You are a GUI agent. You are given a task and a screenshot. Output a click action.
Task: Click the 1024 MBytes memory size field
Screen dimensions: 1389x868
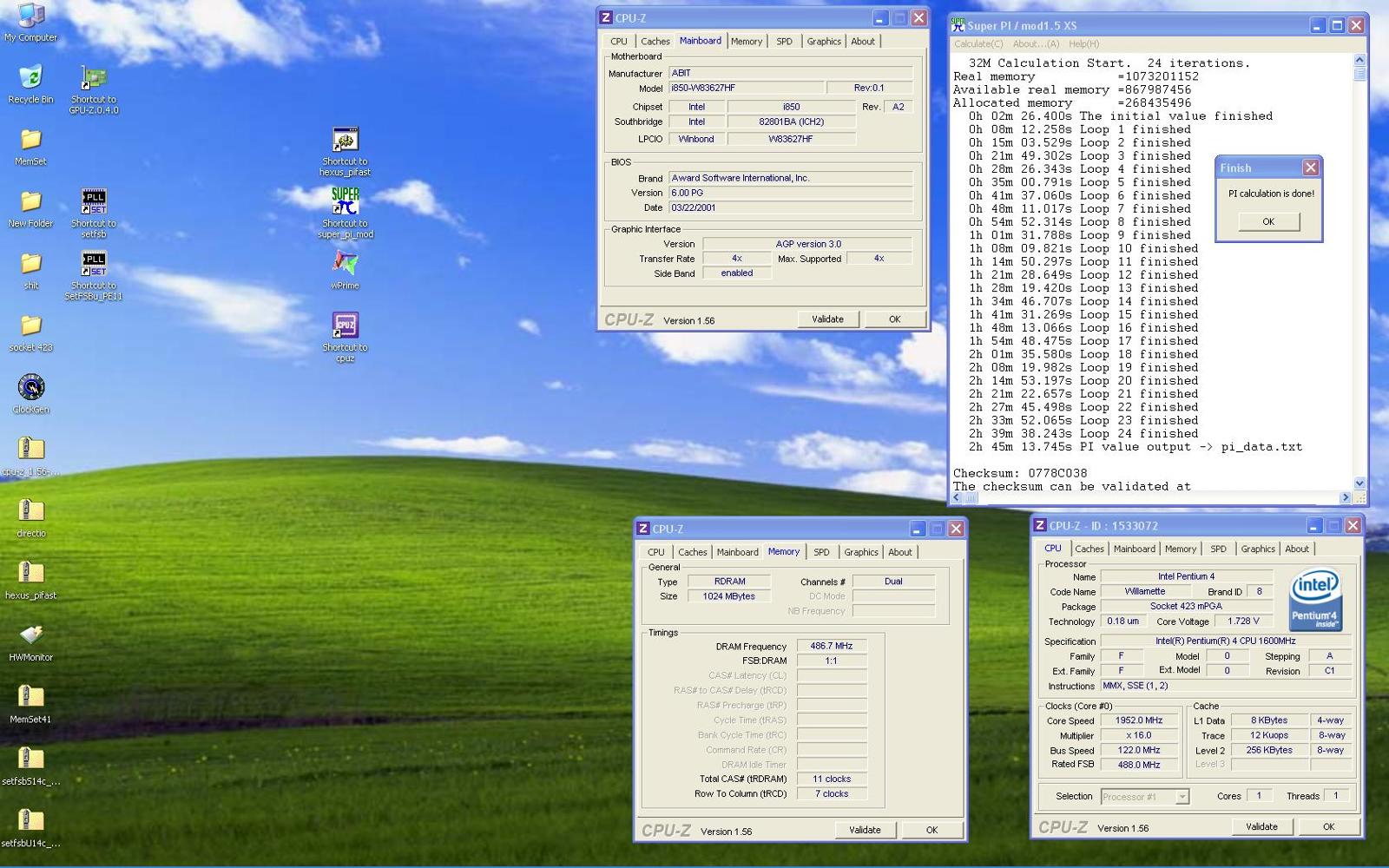pyautogui.click(x=729, y=596)
